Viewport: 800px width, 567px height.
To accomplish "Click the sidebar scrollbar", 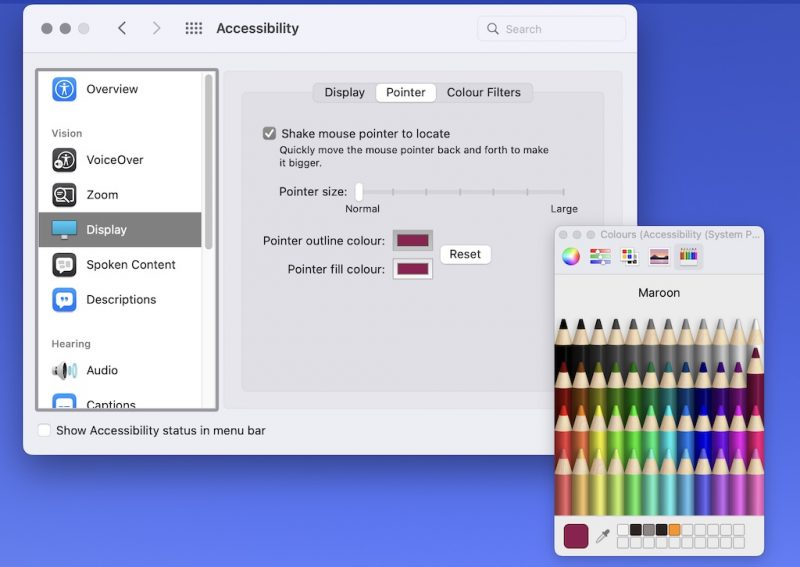I will 209,162.
